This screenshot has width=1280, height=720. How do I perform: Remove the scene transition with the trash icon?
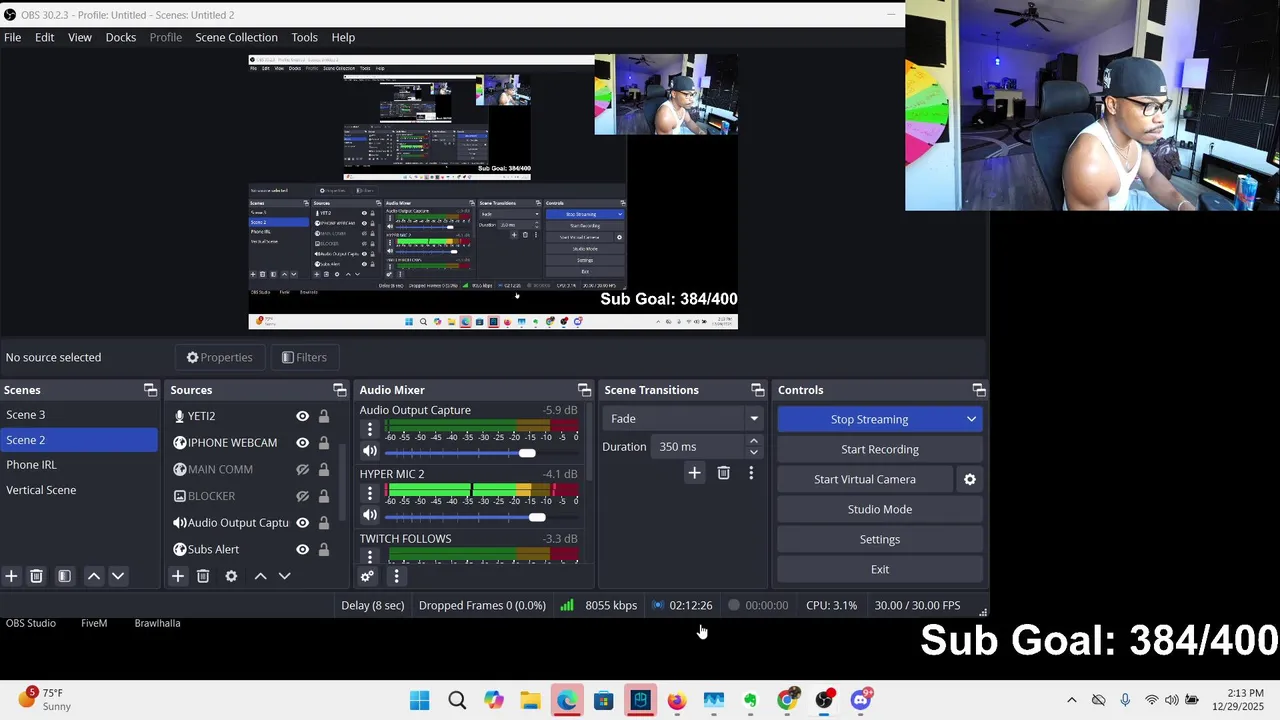723,473
